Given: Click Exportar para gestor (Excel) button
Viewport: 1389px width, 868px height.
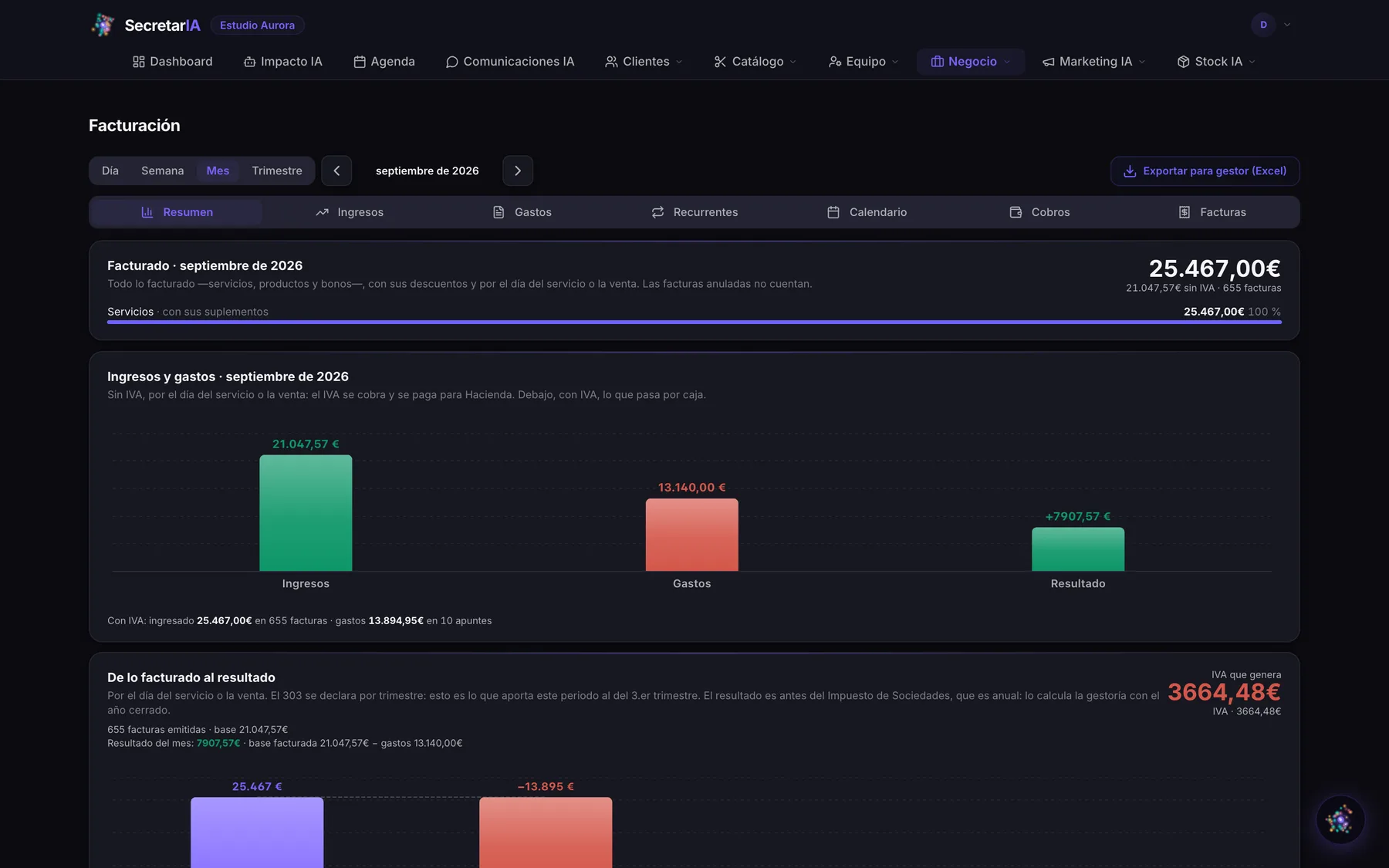Looking at the screenshot, I should (1205, 171).
